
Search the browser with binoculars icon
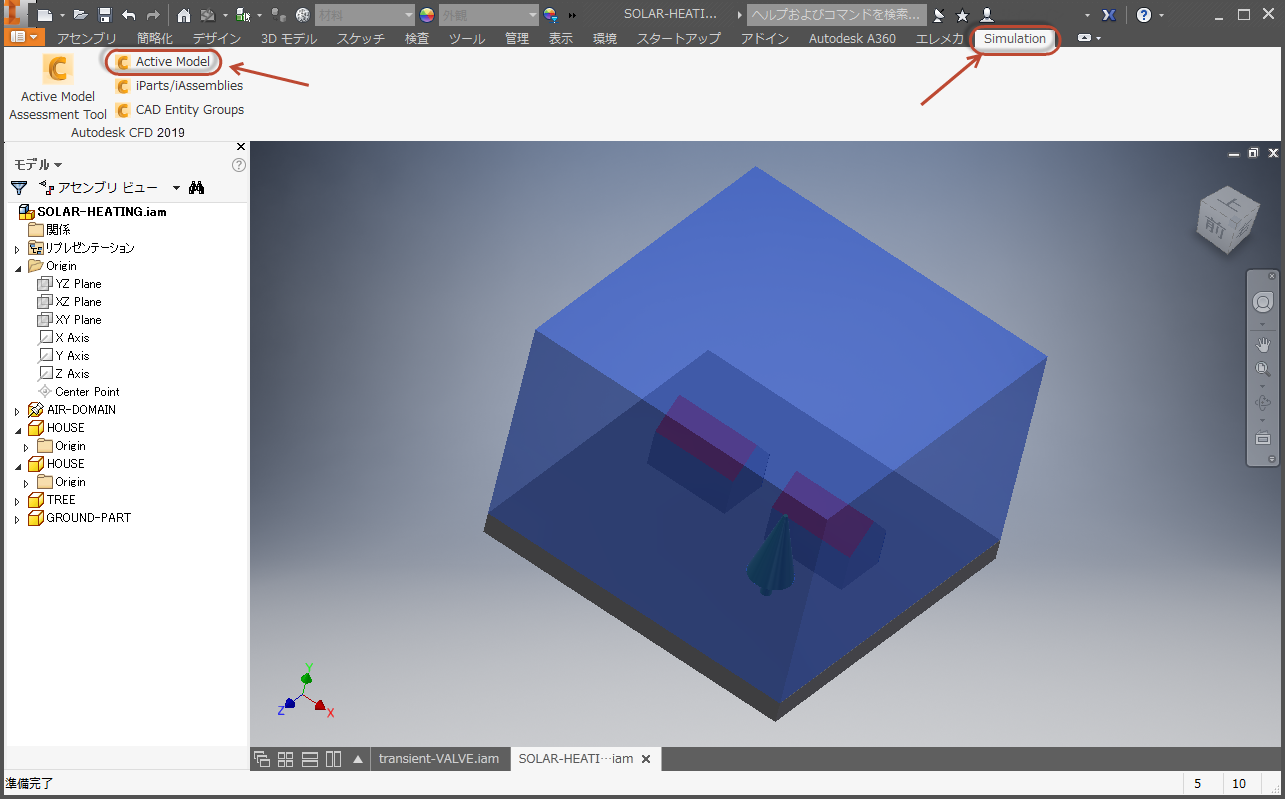tap(197, 187)
